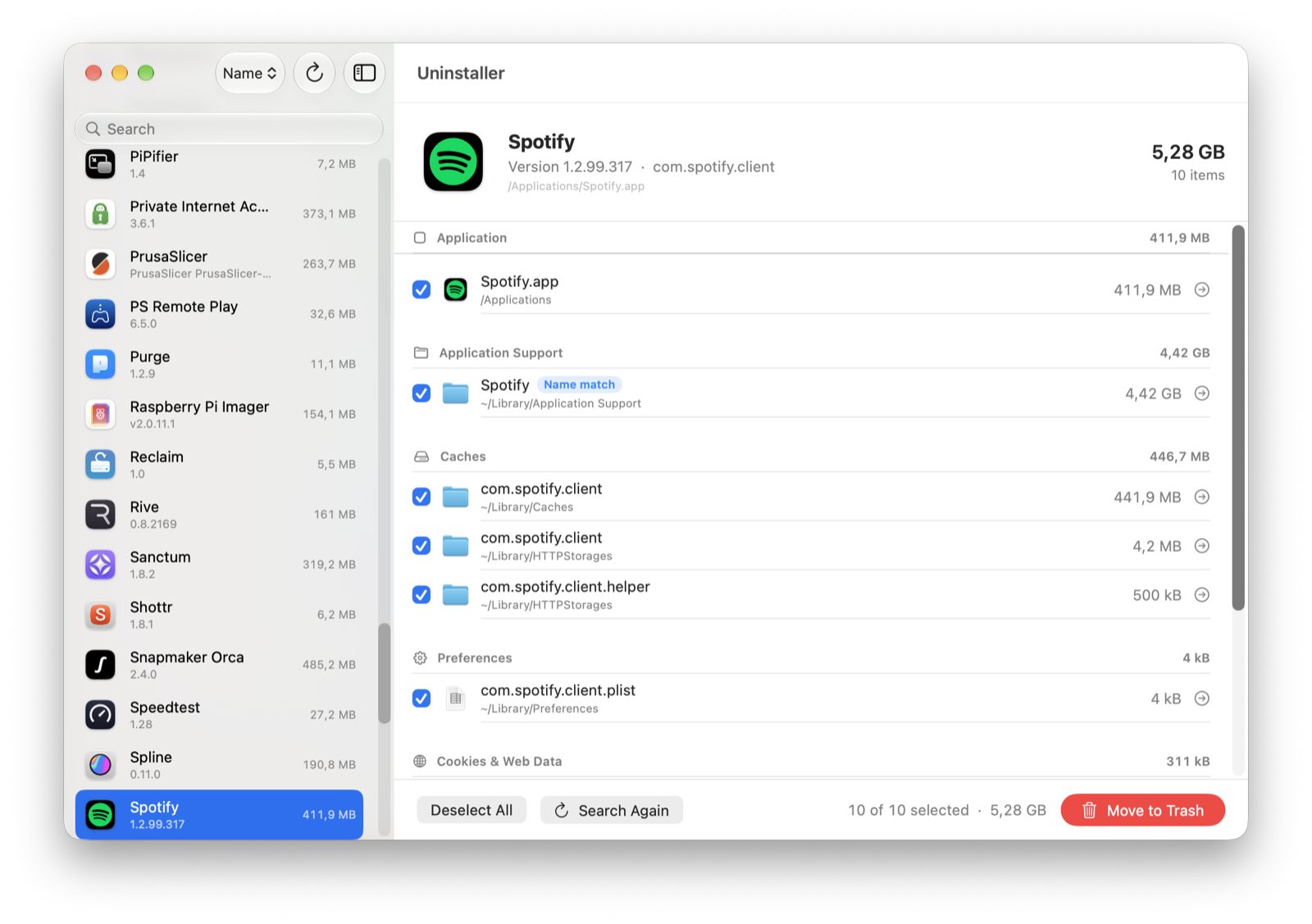
Task: Click the Caches section drive icon
Action: [x=421, y=457]
